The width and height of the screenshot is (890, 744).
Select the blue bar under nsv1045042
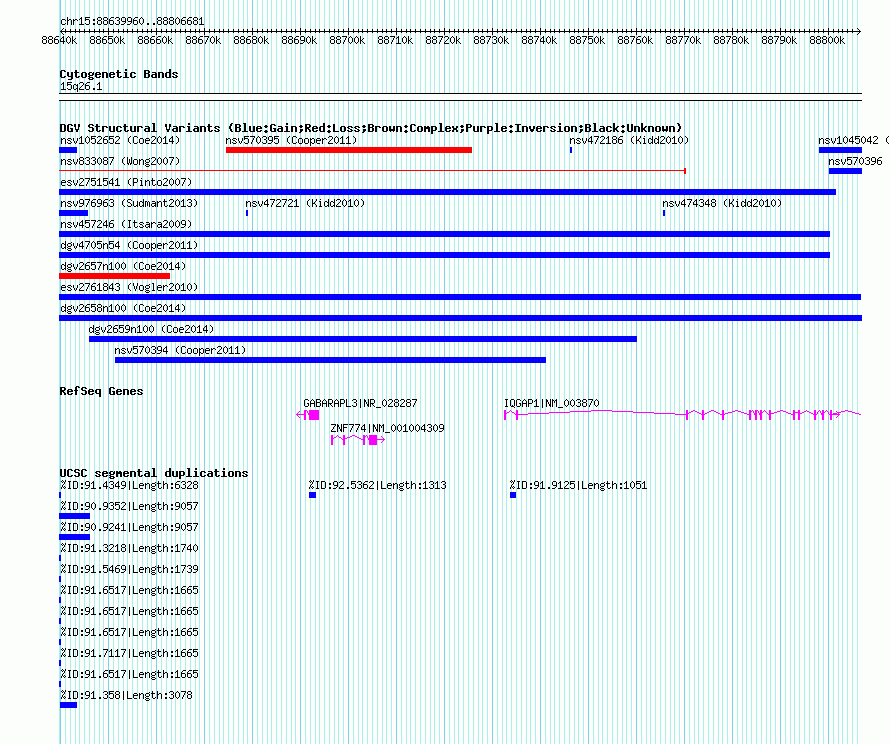(840, 150)
